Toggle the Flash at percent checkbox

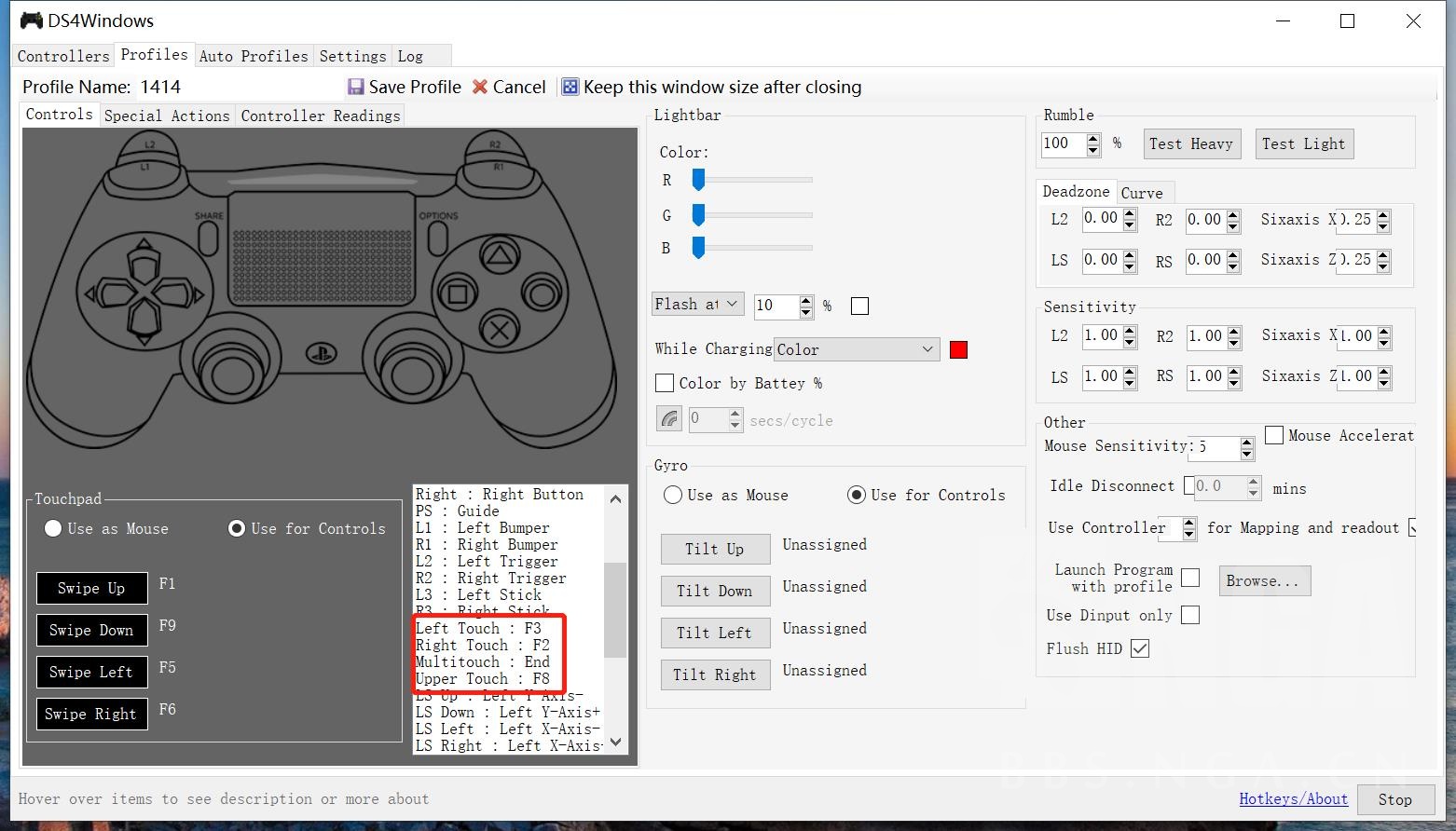click(x=859, y=306)
